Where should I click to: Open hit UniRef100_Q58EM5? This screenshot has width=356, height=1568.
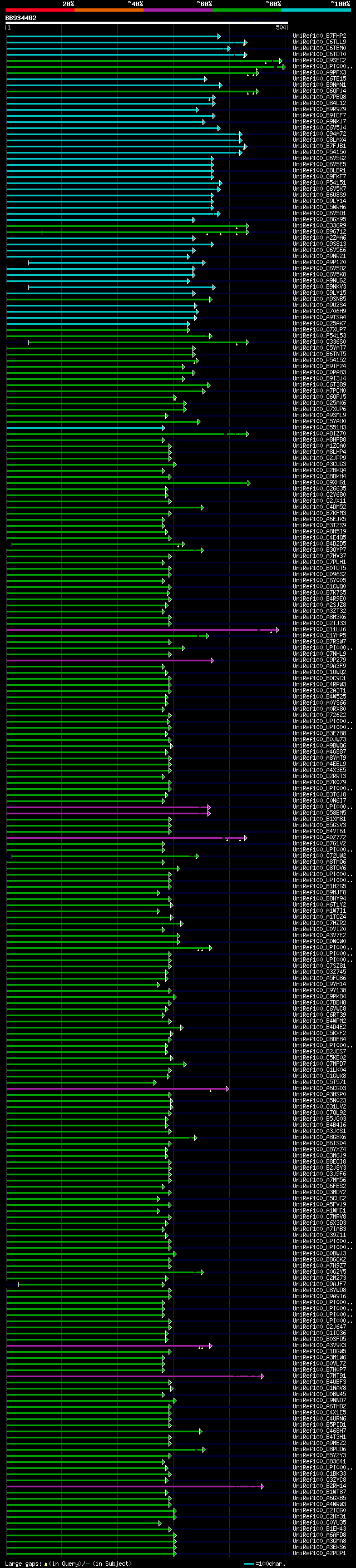click(x=319, y=813)
